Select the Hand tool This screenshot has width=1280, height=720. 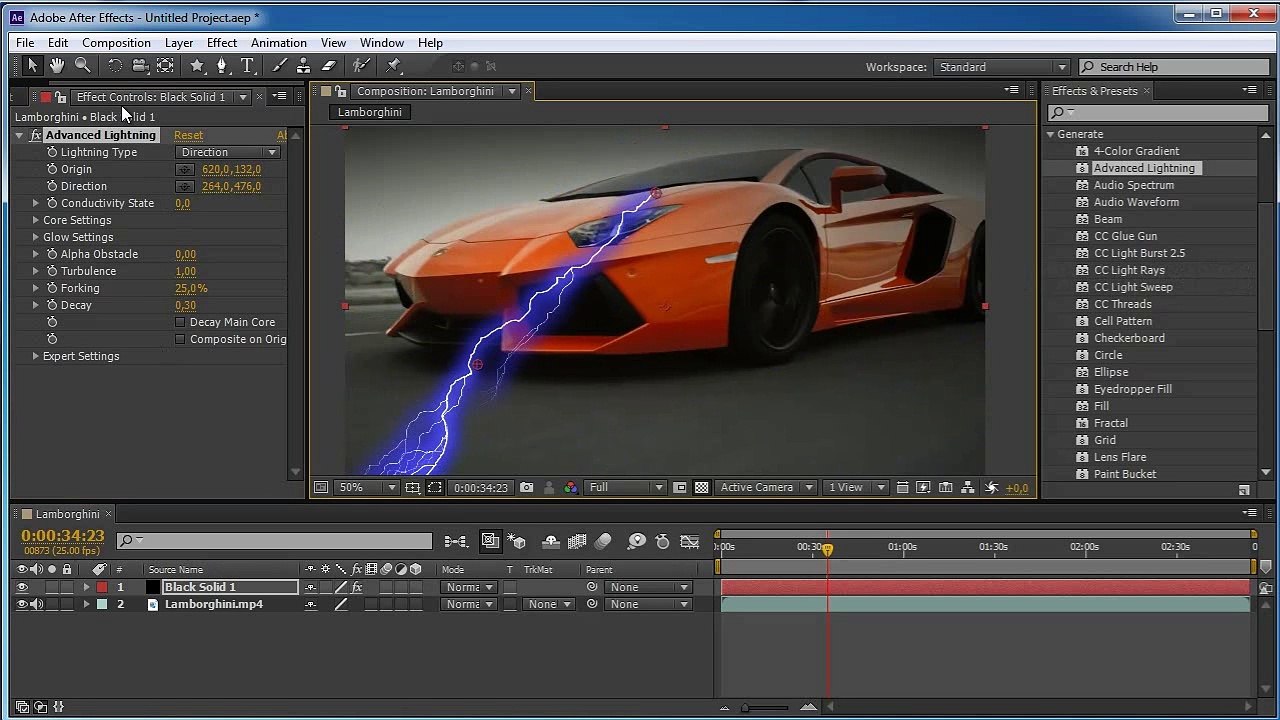(57, 66)
